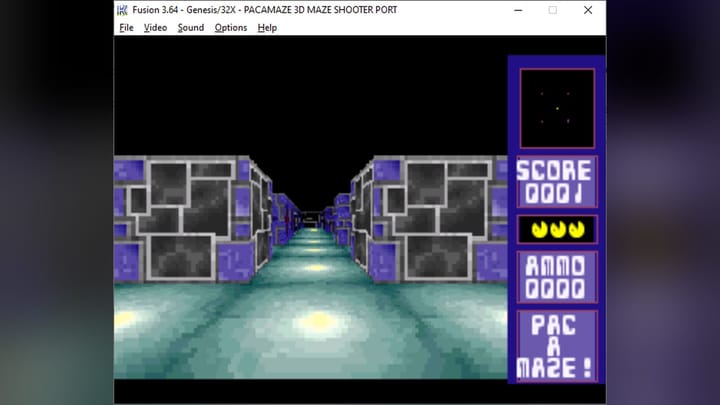720x405 pixels.
Task: Close the Fusion emulator window
Action: [x=588, y=10]
